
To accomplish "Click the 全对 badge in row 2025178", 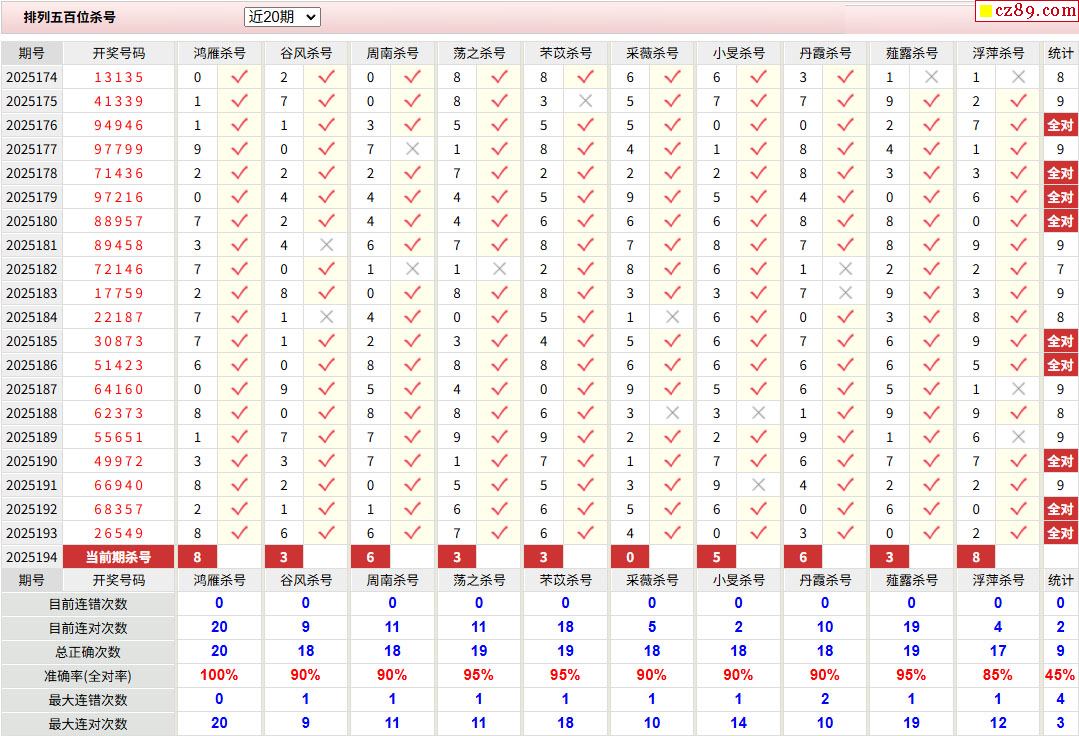I will pos(1060,173).
